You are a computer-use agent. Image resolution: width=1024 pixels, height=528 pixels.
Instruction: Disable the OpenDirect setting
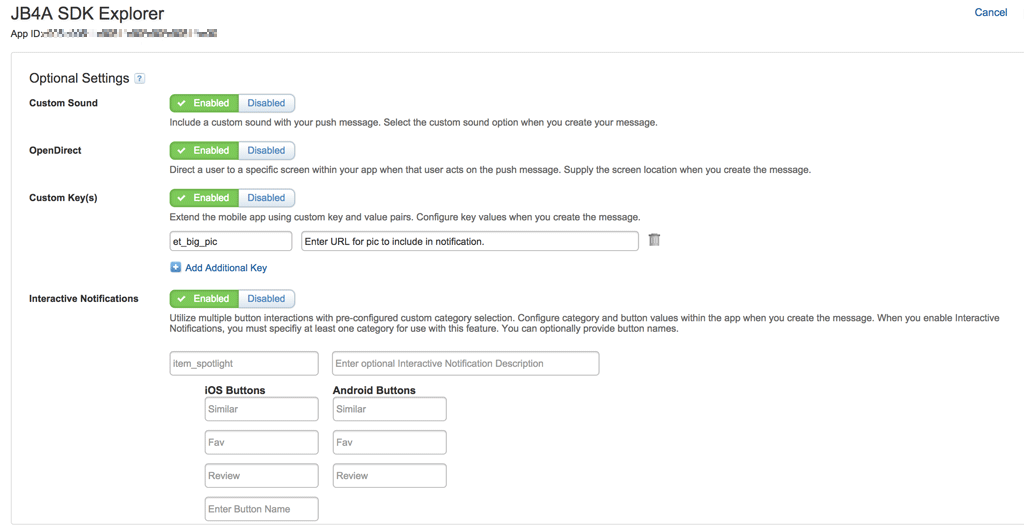click(266, 151)
